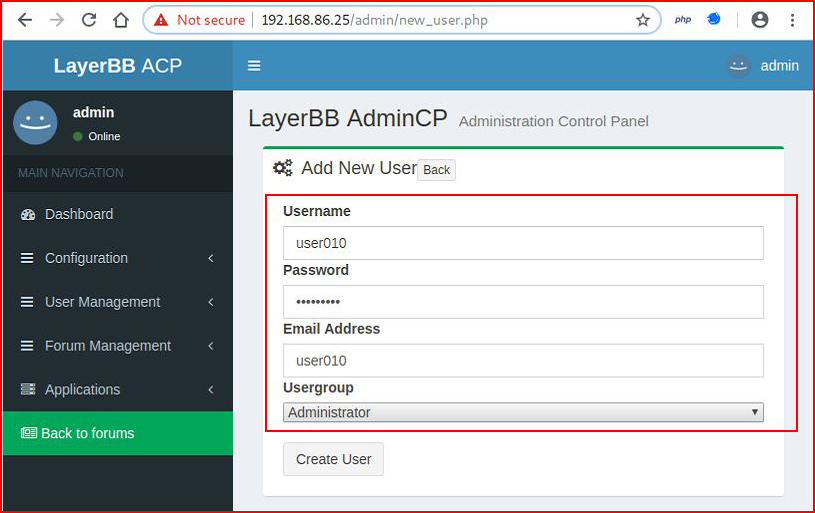Bookmark this page with the star

643,20
